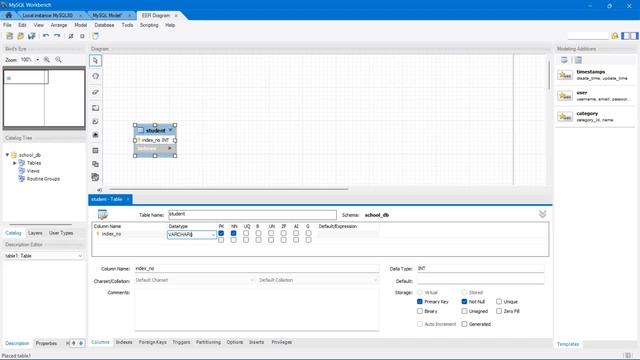
Task: Select the eraser tool
Action: pyautogui.click(x=96, y=92)
